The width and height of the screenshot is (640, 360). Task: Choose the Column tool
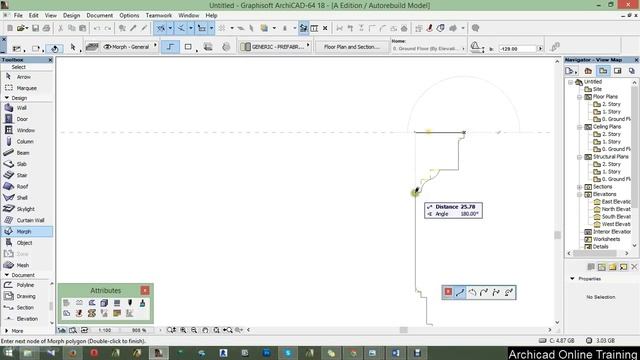[x=27, y=142]
